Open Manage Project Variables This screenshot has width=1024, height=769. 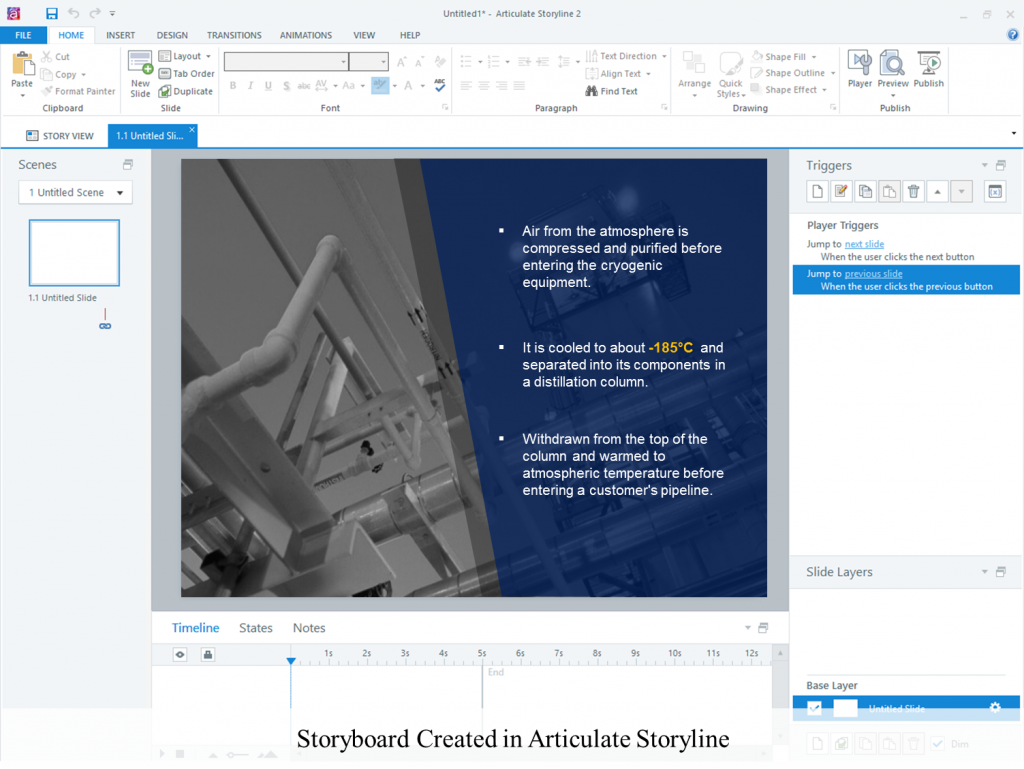(994, 191)
